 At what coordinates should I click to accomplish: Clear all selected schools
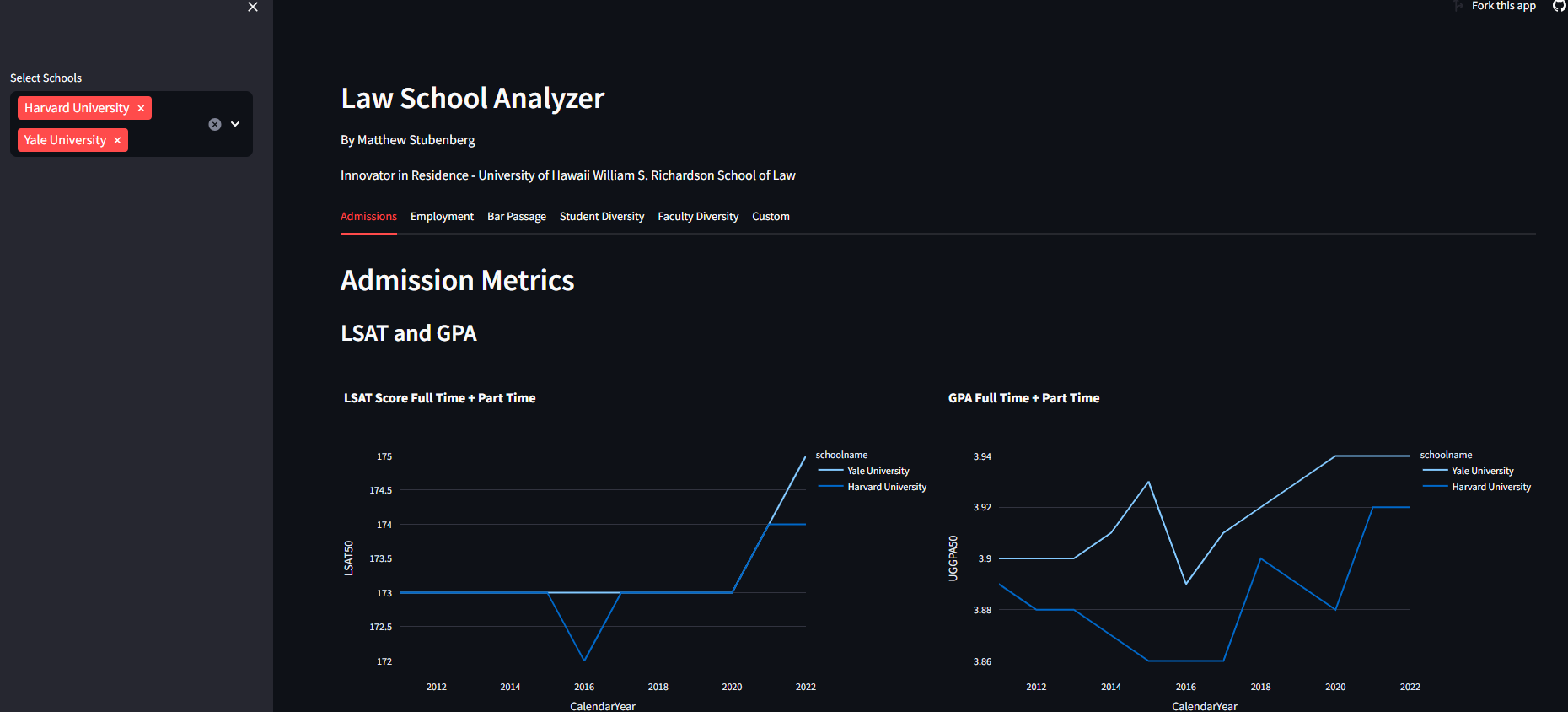(x=215, y=124)
